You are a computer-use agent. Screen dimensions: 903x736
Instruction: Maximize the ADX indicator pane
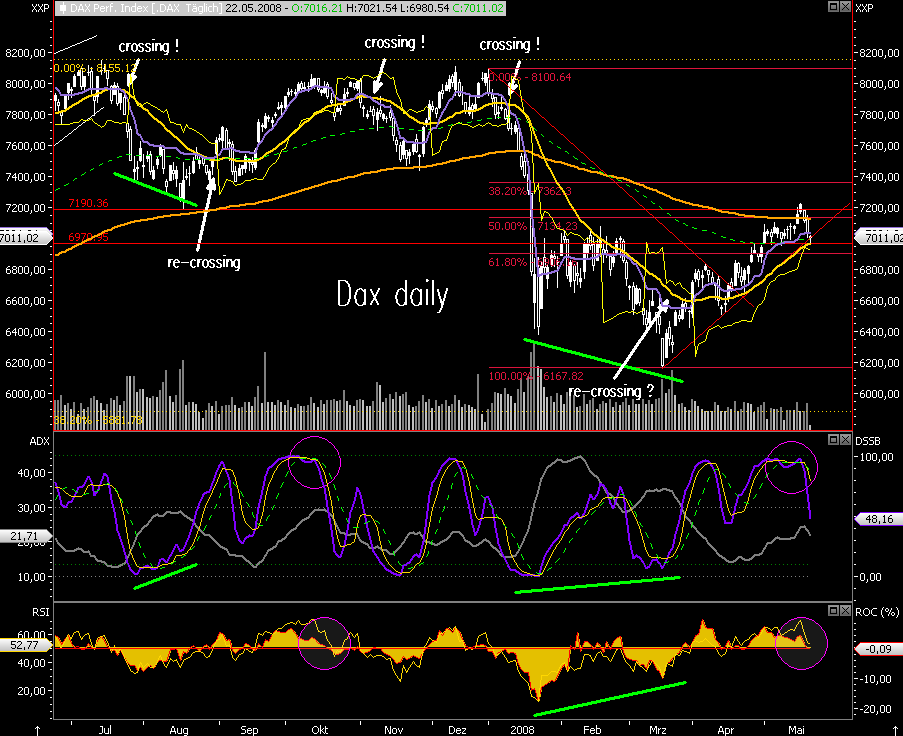coord(833,439)
